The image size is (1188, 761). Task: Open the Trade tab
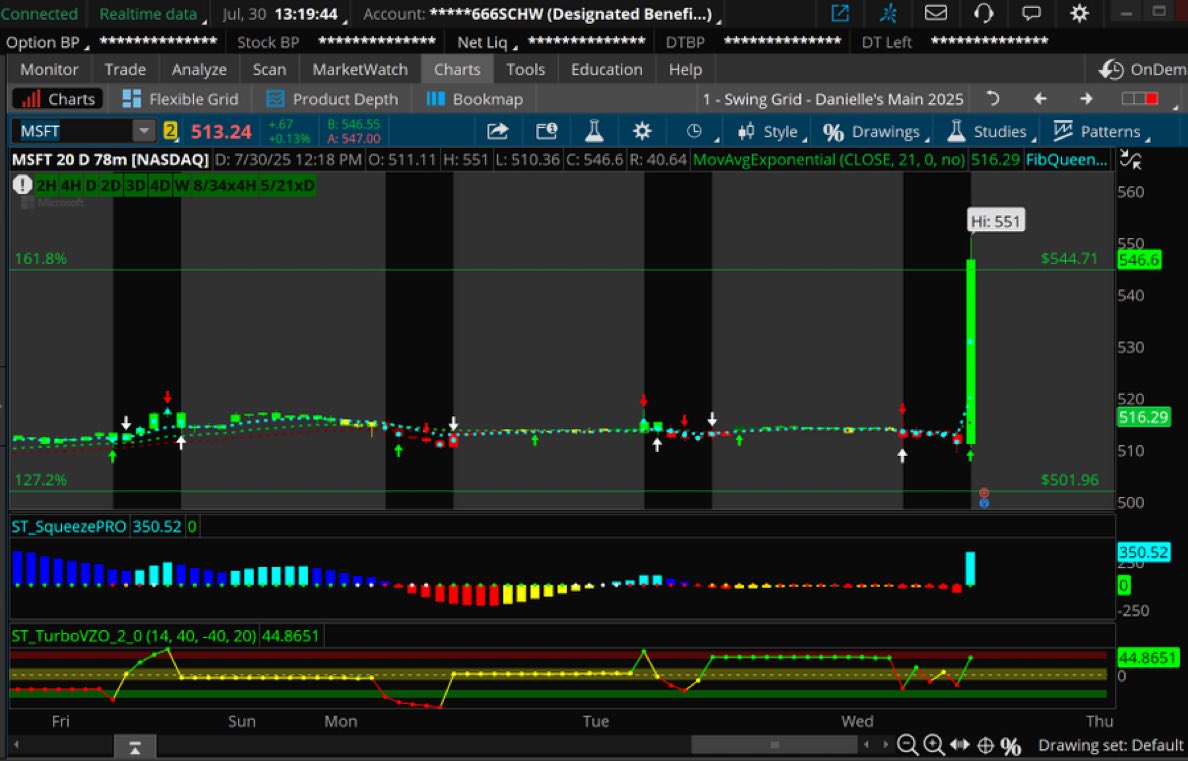click(125, 70)
